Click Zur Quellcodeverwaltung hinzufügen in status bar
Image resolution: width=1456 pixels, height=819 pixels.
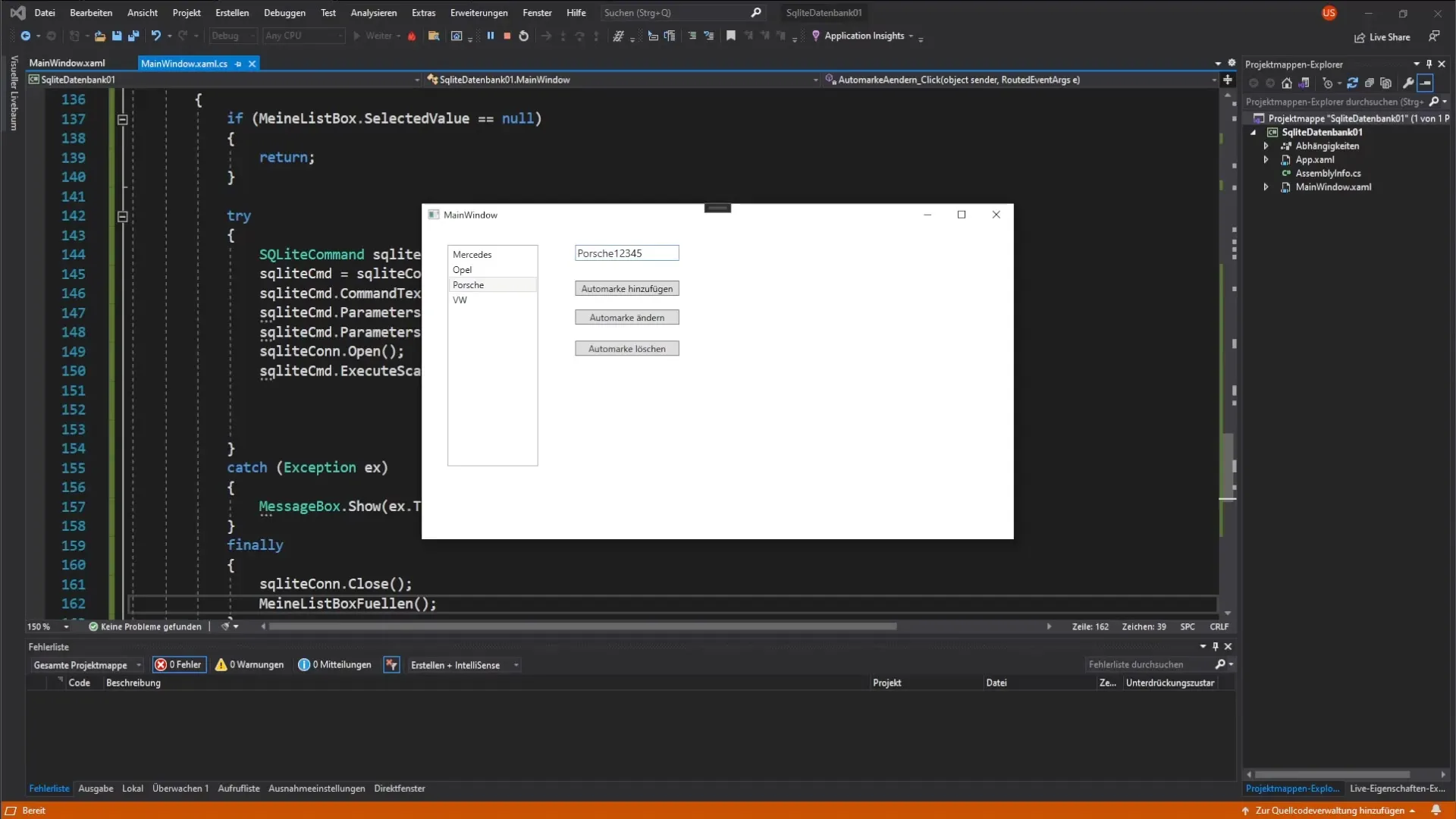[x=1329, y=811]
